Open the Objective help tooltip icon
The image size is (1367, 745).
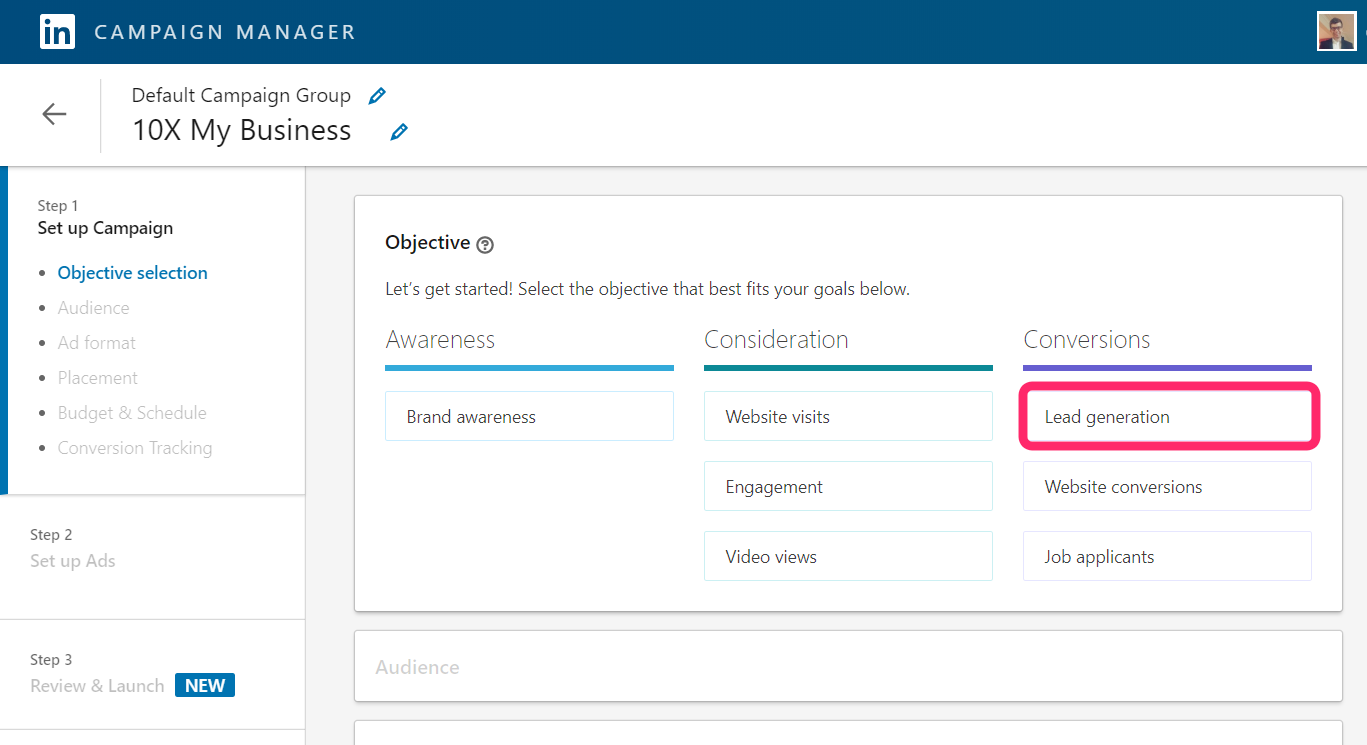tap(485, 243)
